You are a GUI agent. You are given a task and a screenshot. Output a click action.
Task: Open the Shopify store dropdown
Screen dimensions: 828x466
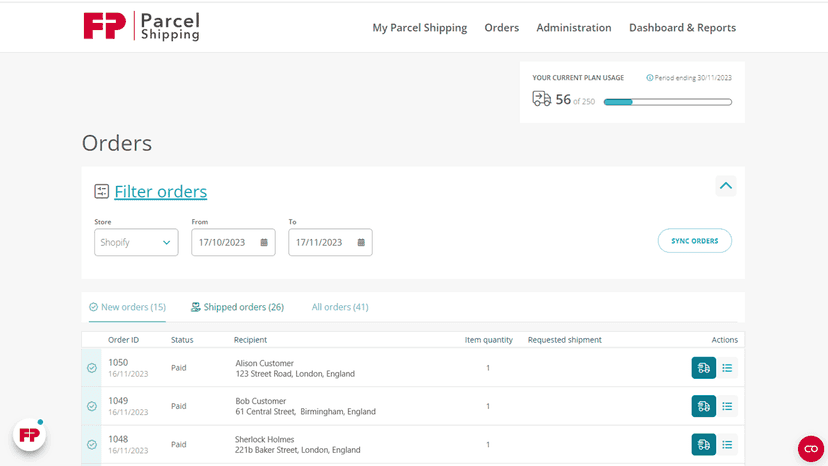pos(136,243)
